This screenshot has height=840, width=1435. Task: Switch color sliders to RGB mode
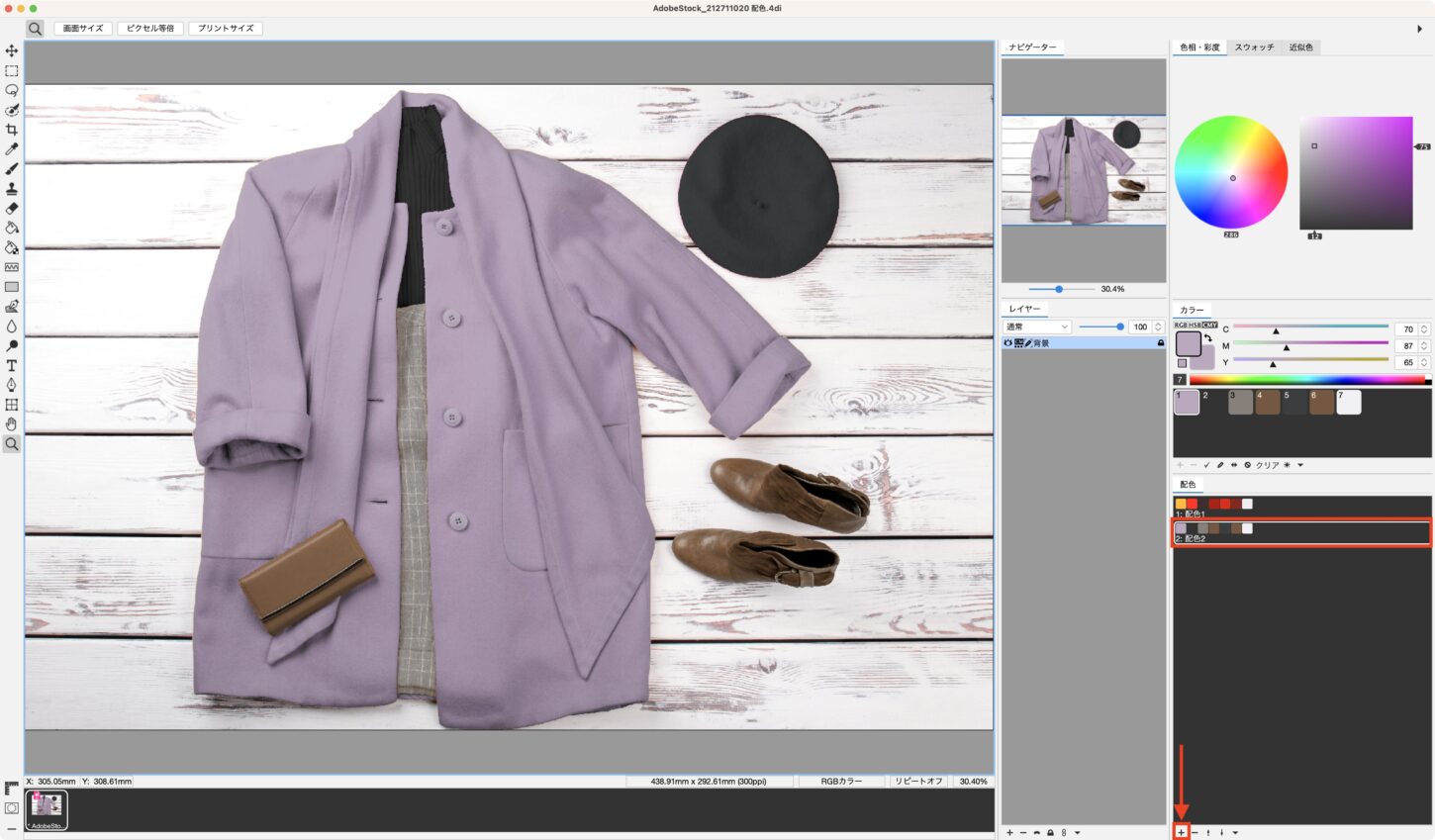[1180, 325]
